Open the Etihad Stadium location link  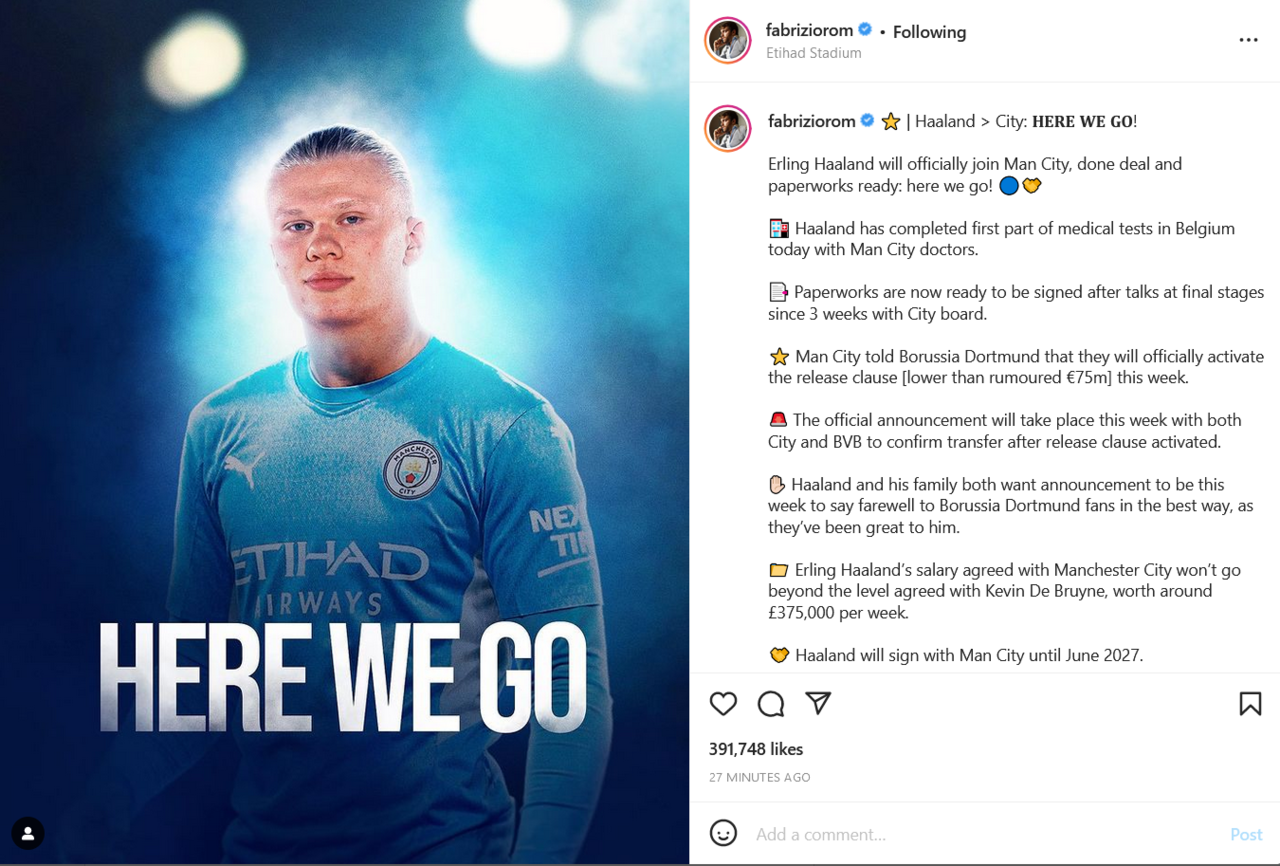813,53
